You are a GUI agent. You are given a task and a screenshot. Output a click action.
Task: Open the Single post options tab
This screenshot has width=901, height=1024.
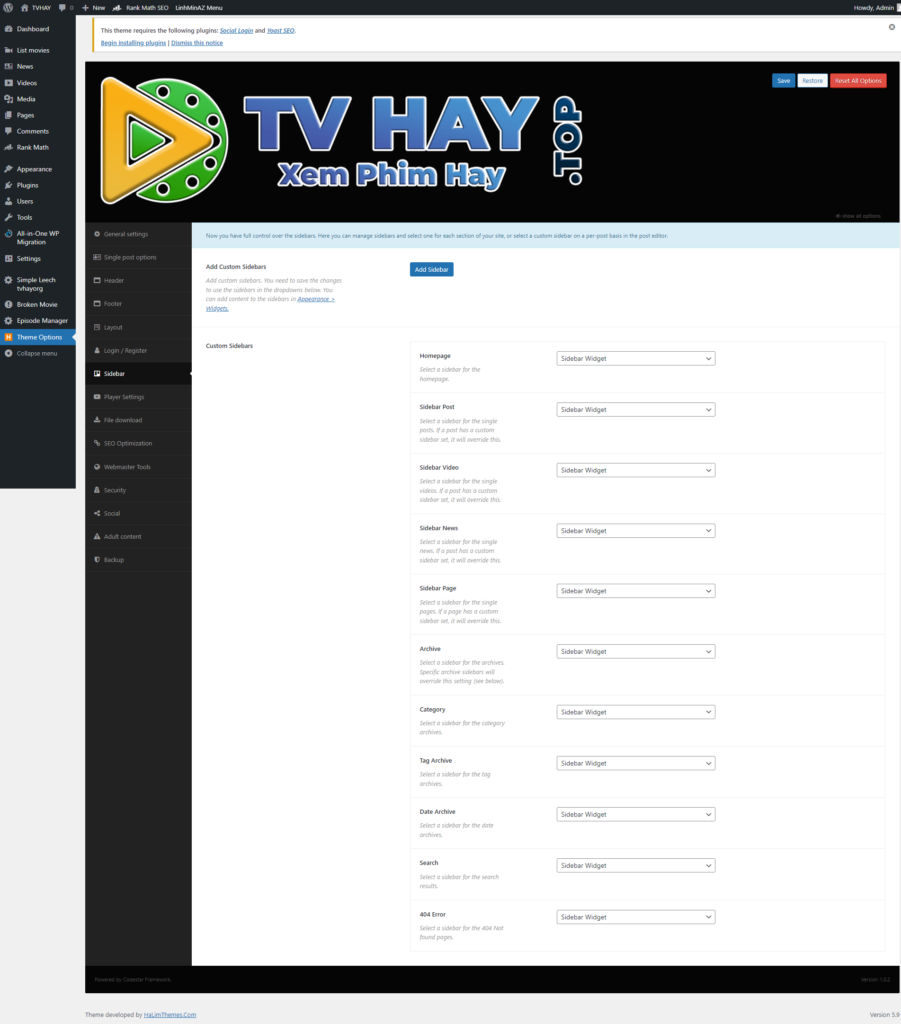[x=138, y=257]
